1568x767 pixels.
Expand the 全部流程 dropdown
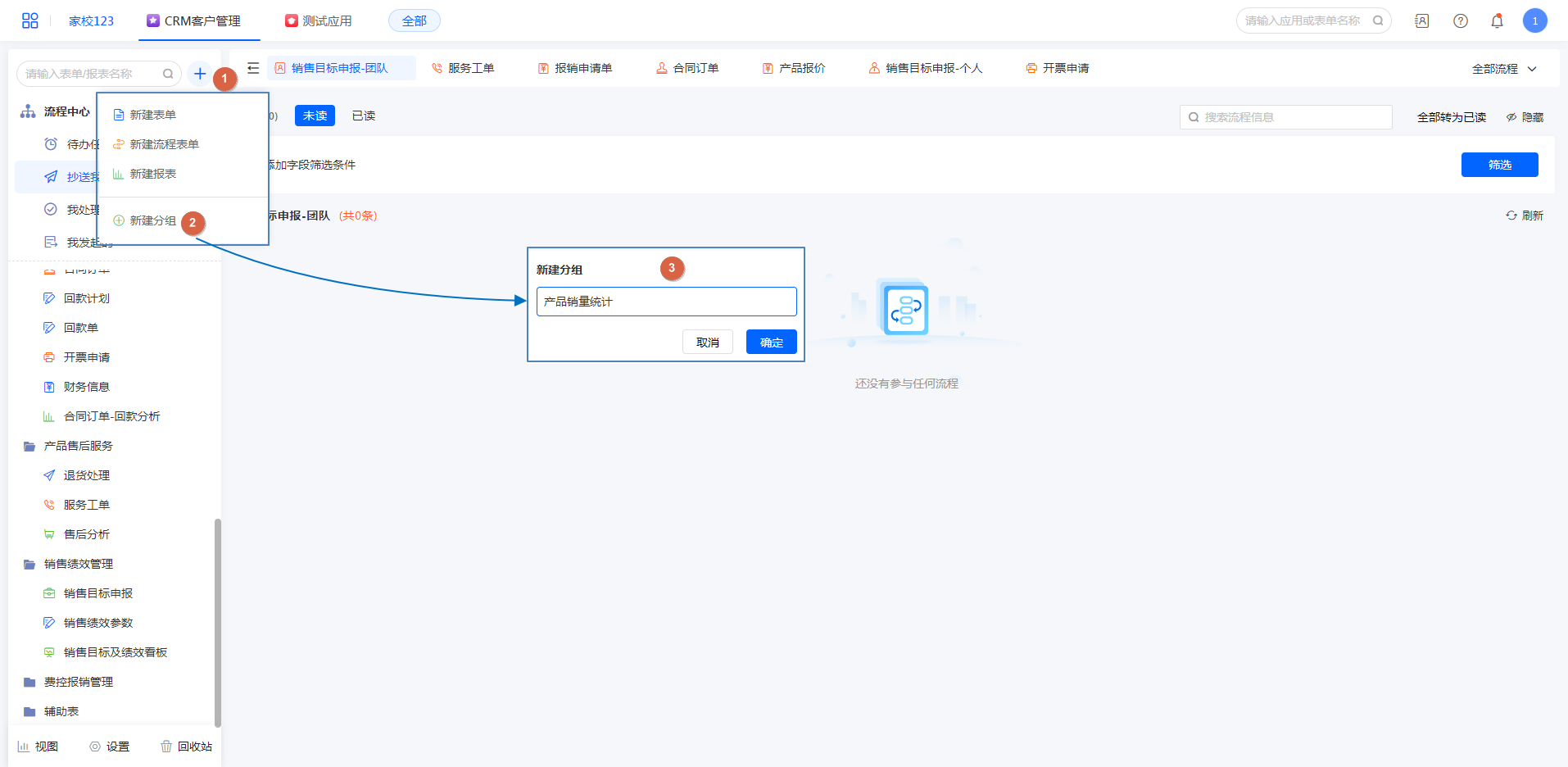tap(1504, 69)
